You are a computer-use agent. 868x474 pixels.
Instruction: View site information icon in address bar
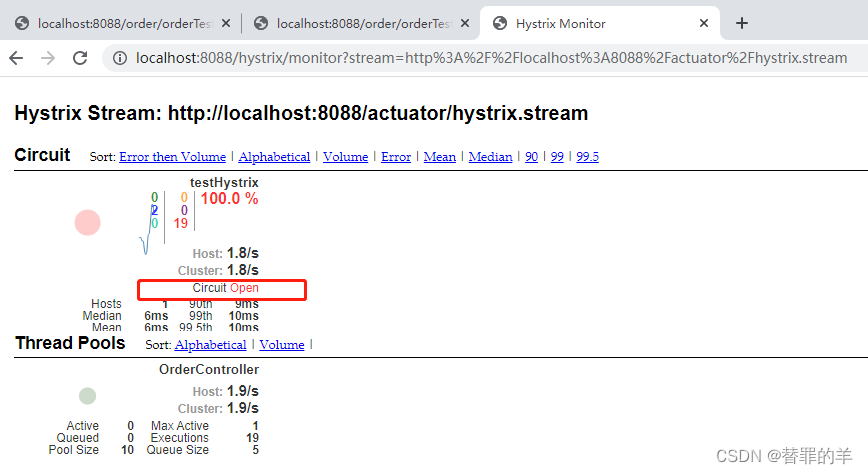pyautogui.click(x=120, y=58)
